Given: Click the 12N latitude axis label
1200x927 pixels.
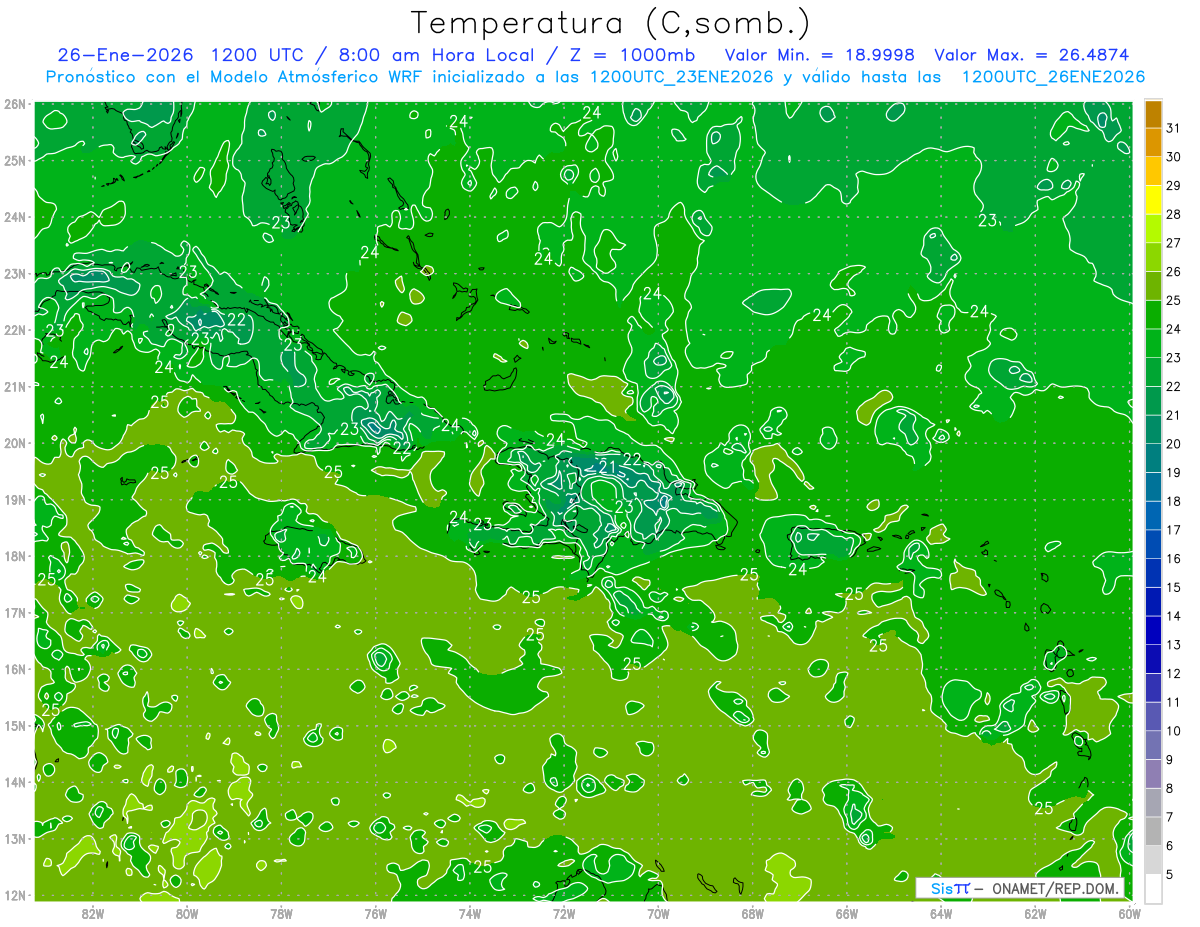Looking at the screenshot, I should tap(15, 895).
